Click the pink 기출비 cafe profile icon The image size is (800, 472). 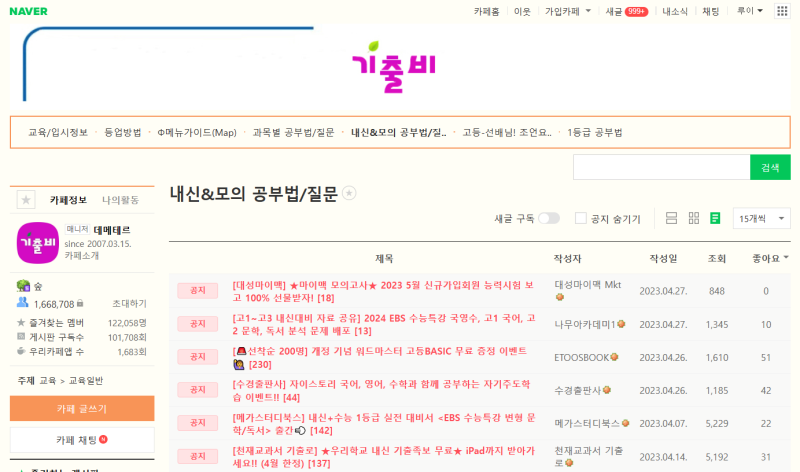pyautogui.click(x=38, y=243)
